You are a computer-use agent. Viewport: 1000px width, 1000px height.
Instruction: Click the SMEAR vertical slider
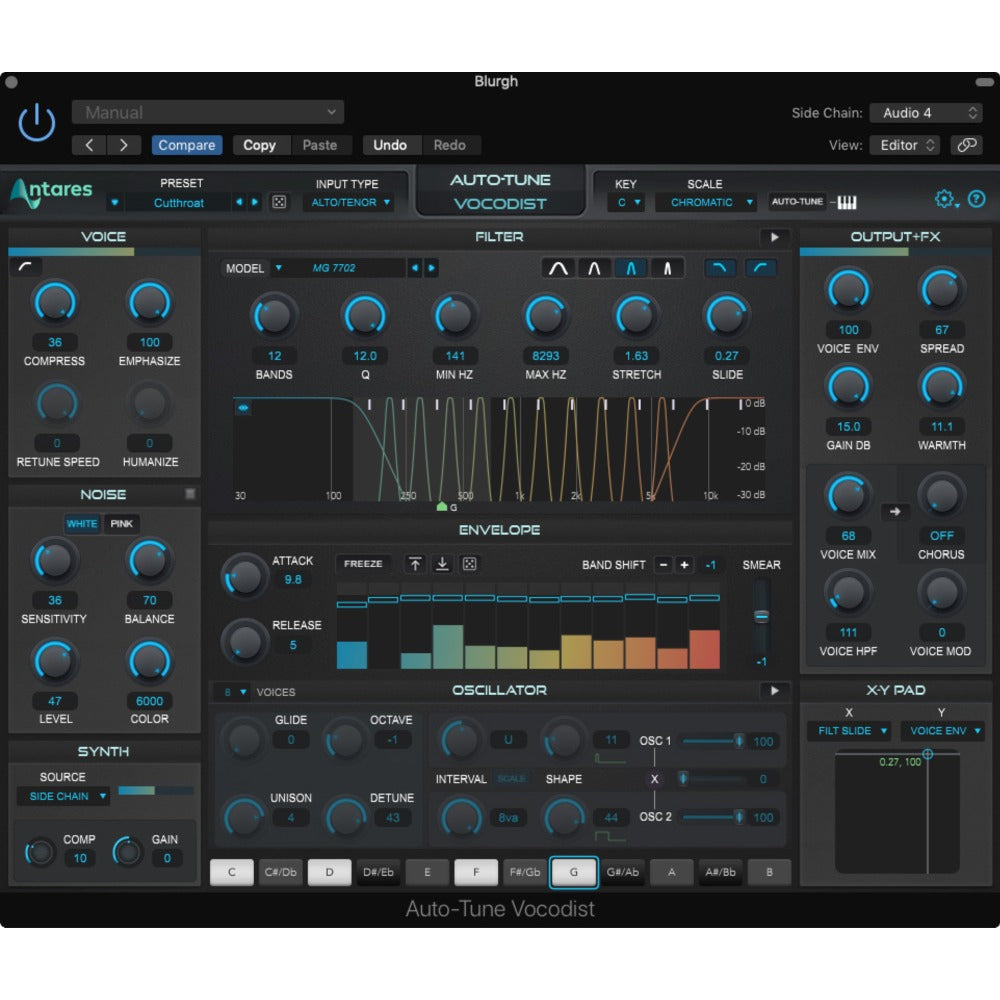click(761, 617)
